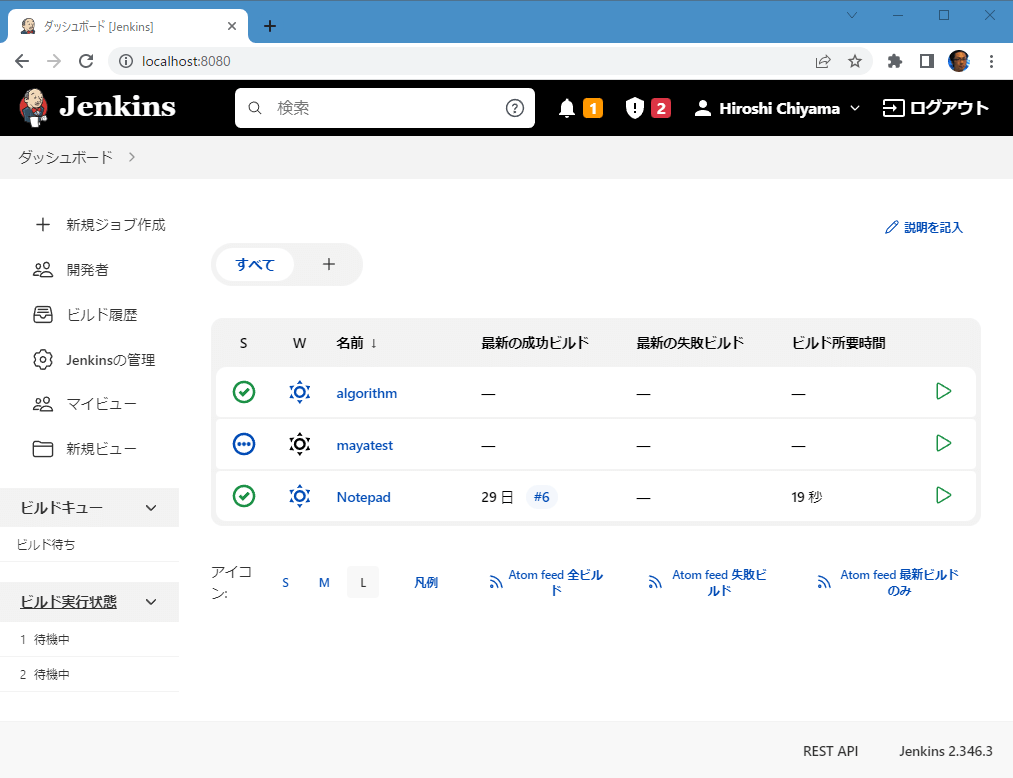
Task: Select the ダッシュボード [Jenkins] browser tab
Action: click(x=128, y=26)
